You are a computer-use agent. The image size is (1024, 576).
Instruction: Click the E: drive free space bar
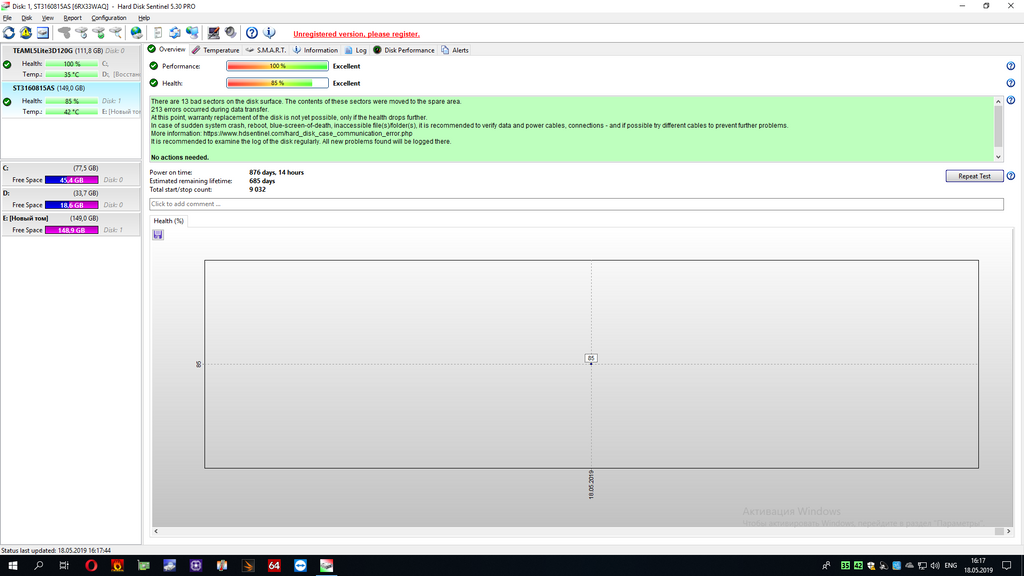[72, 230]
